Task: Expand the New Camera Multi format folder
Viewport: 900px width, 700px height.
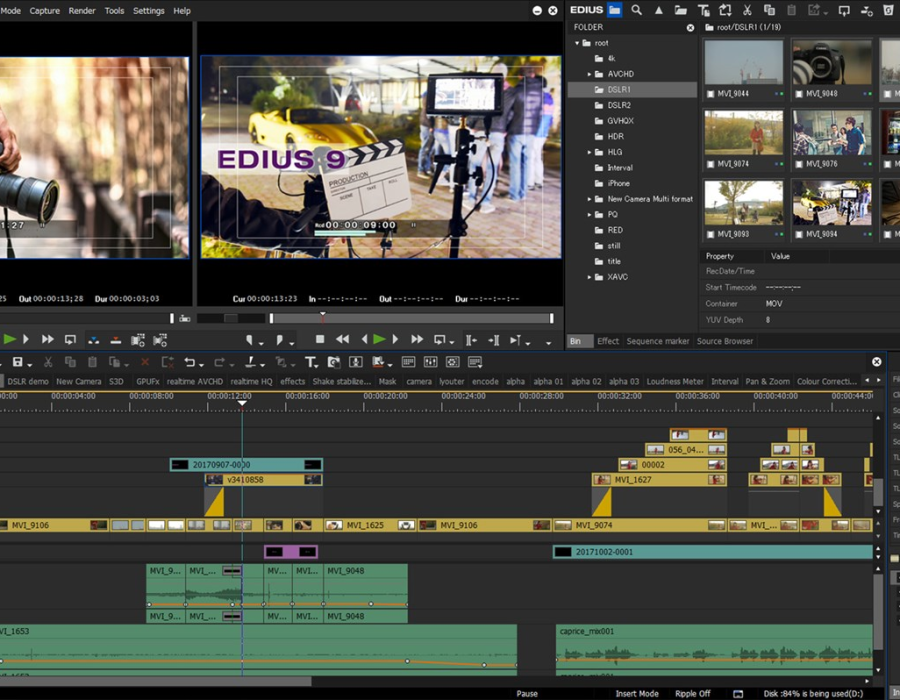Action: [x=589, y=199]
